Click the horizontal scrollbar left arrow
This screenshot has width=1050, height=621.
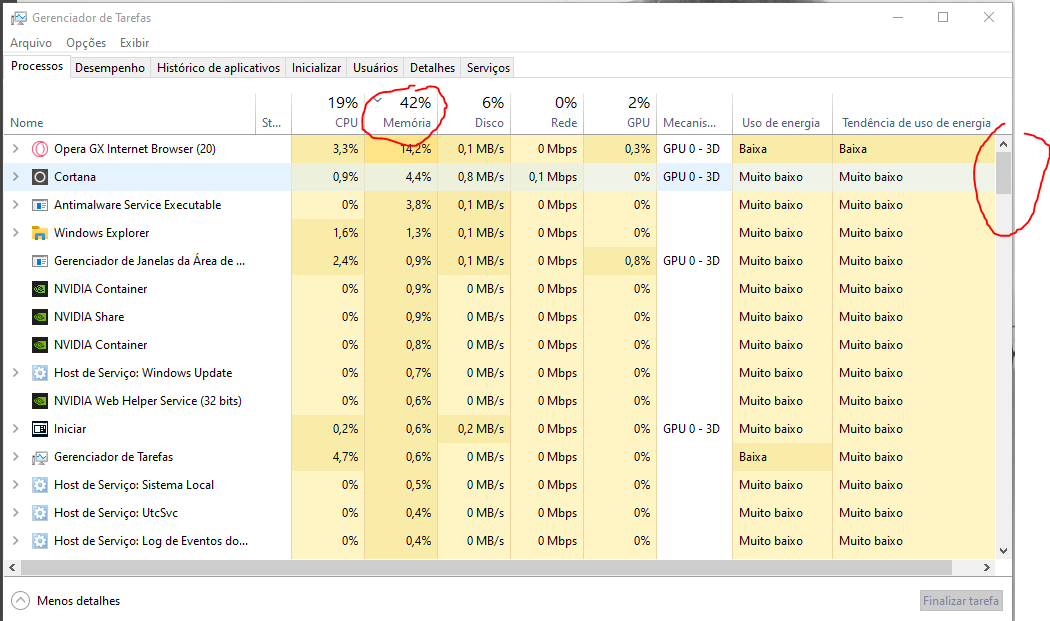click(x=12, y=567)
